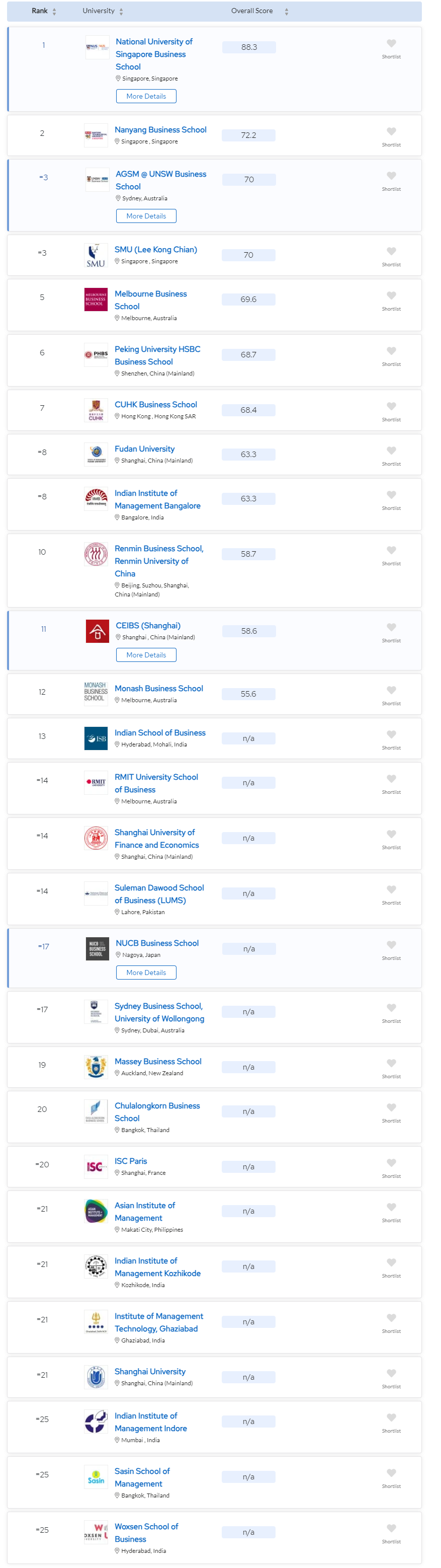
Task: Click Melbourne Business School maroon logo
Action: point(96,300)
